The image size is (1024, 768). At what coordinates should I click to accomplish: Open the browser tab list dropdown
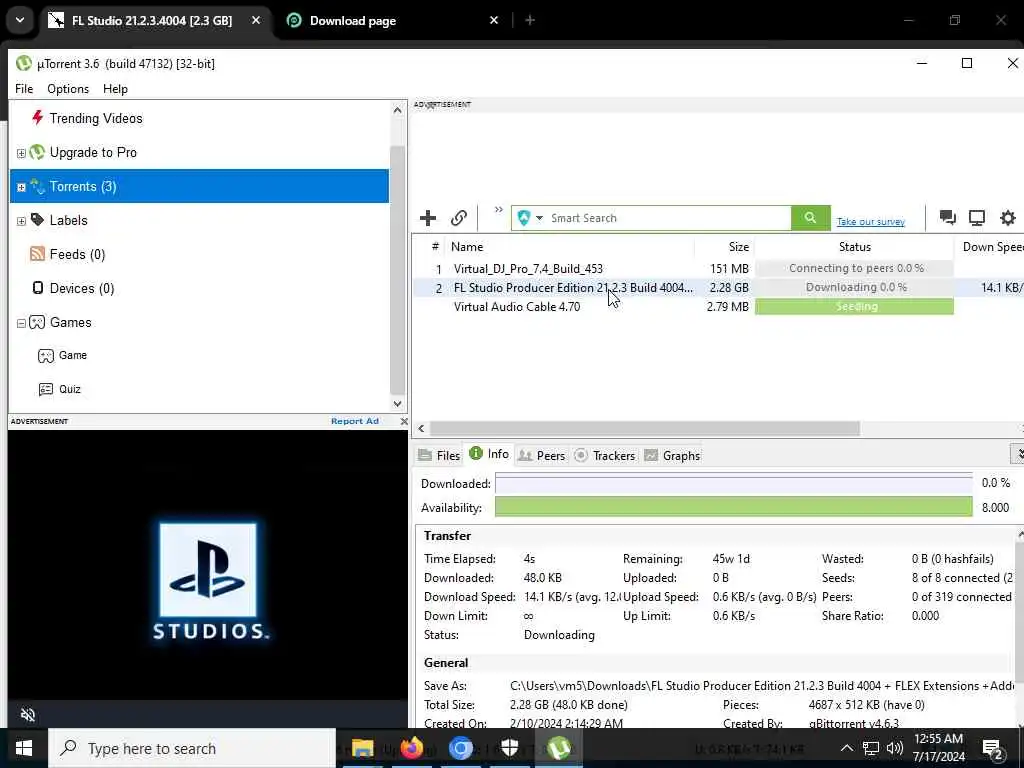point(20,20)
